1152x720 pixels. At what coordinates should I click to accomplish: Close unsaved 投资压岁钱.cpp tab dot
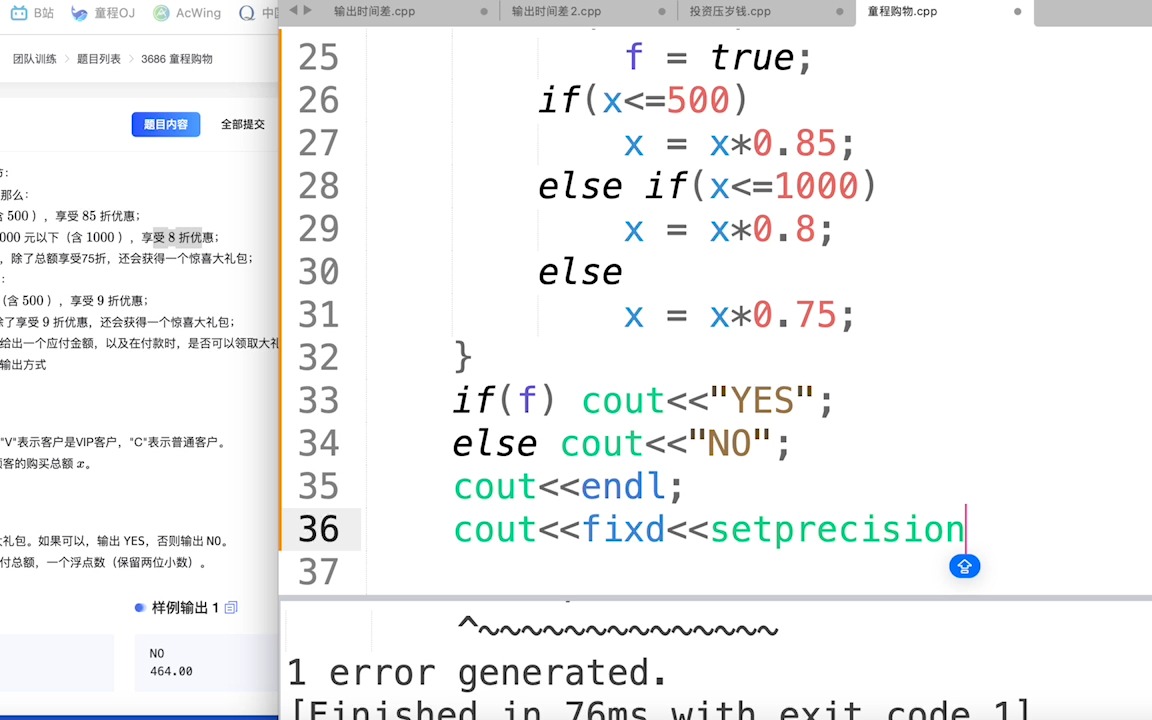840,12
